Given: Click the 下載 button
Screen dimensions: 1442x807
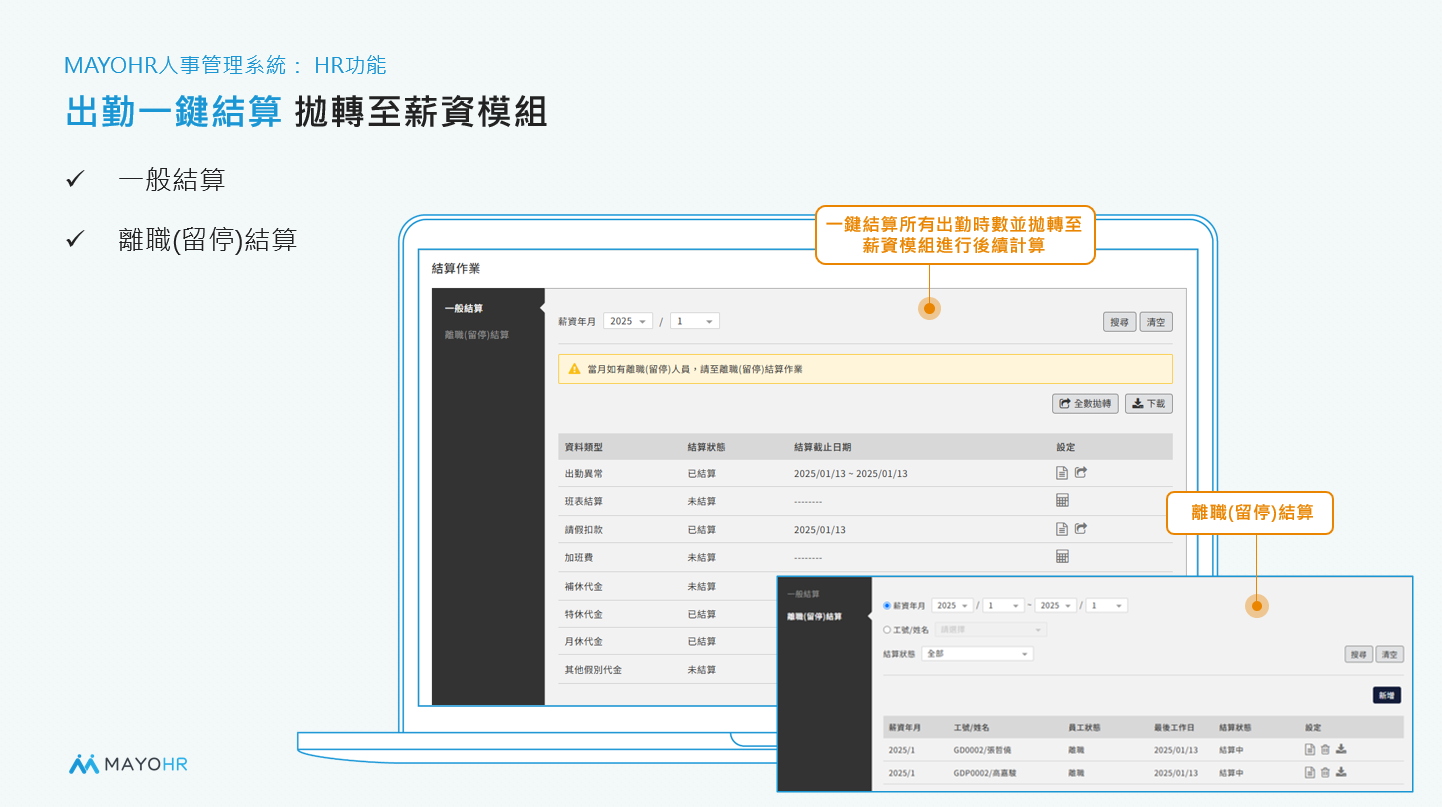Looking at the screenshot, I should (1149, 404).
